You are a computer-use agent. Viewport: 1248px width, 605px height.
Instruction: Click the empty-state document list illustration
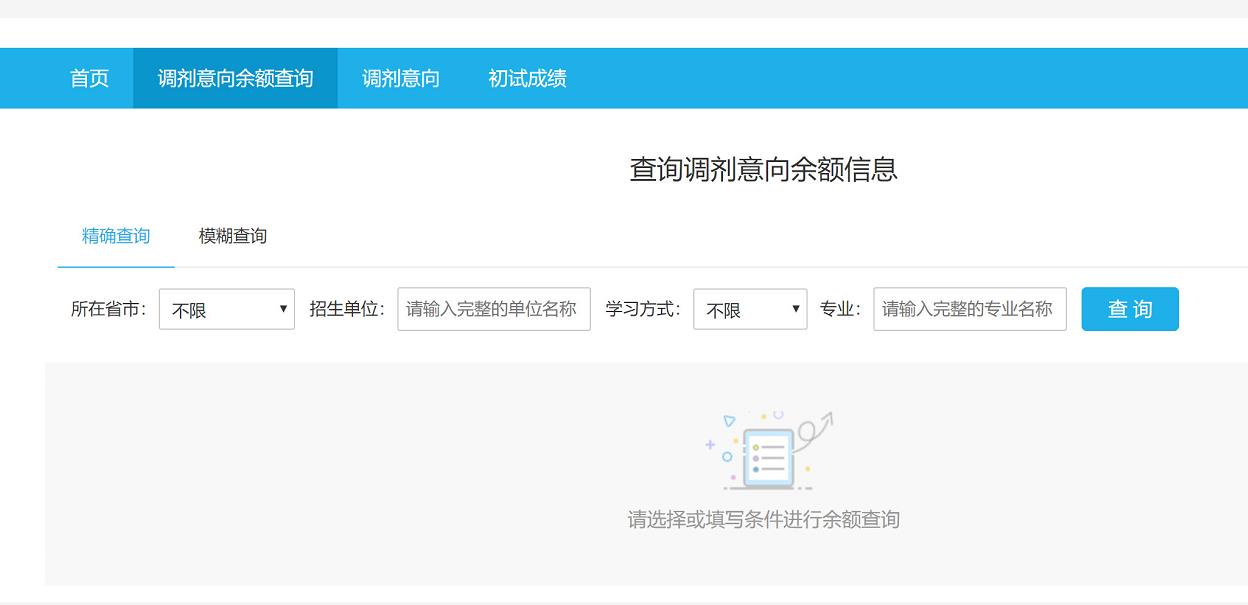click(768, 459)
